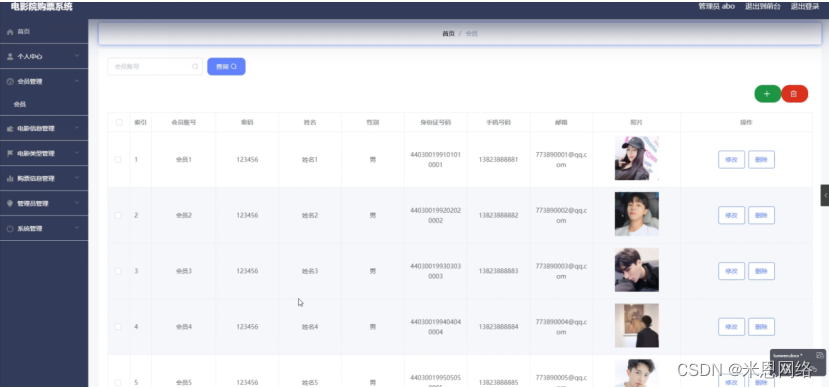Image resolution: width=829 pixels, height=388 pixels.
Task: Open photo thumbnail for 会员3
Action: pos(637,270)
